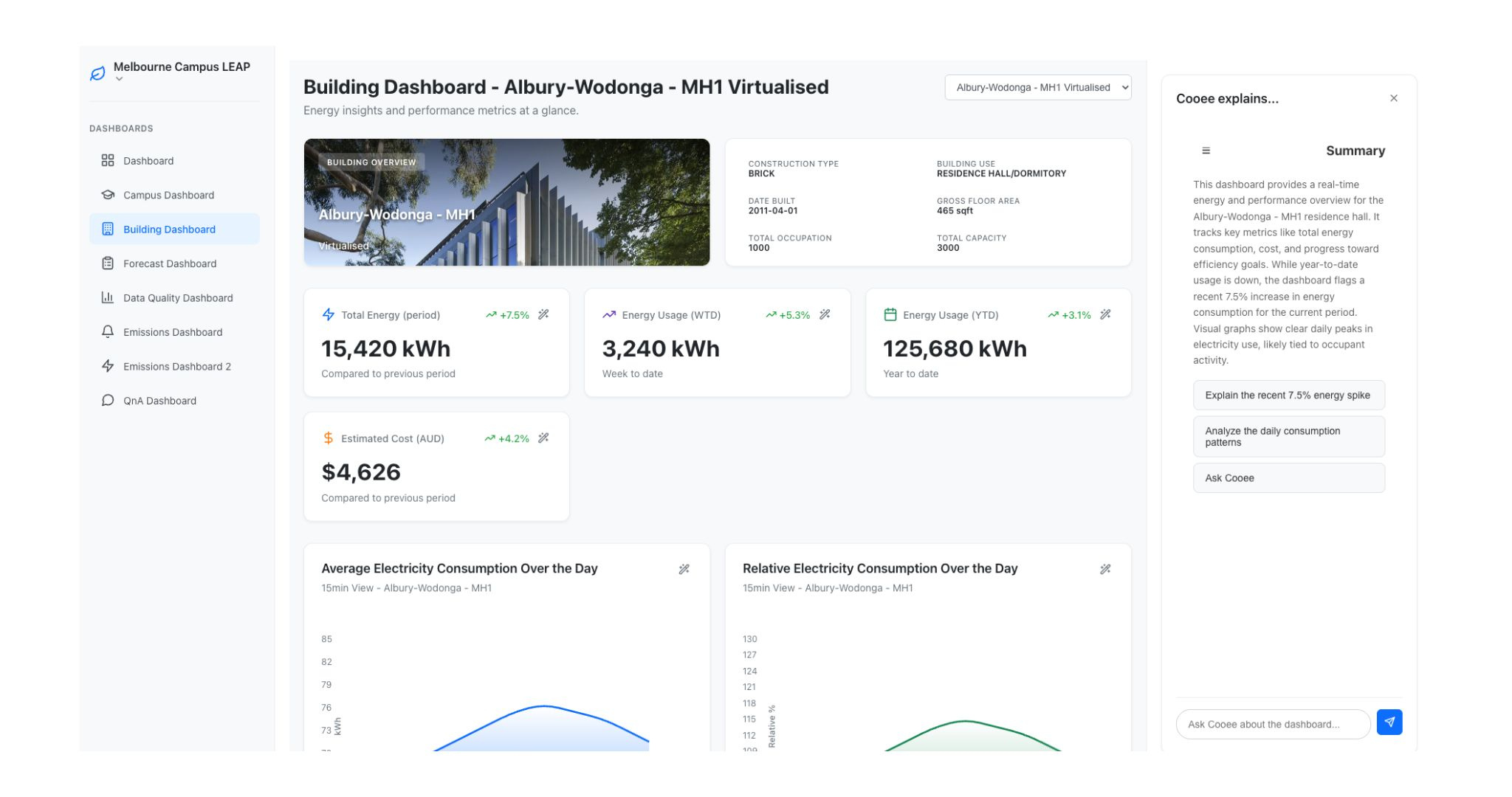
Task: Click the leaf logo icon next to Melbourne Campus LEAP
Action: point(97,73)
